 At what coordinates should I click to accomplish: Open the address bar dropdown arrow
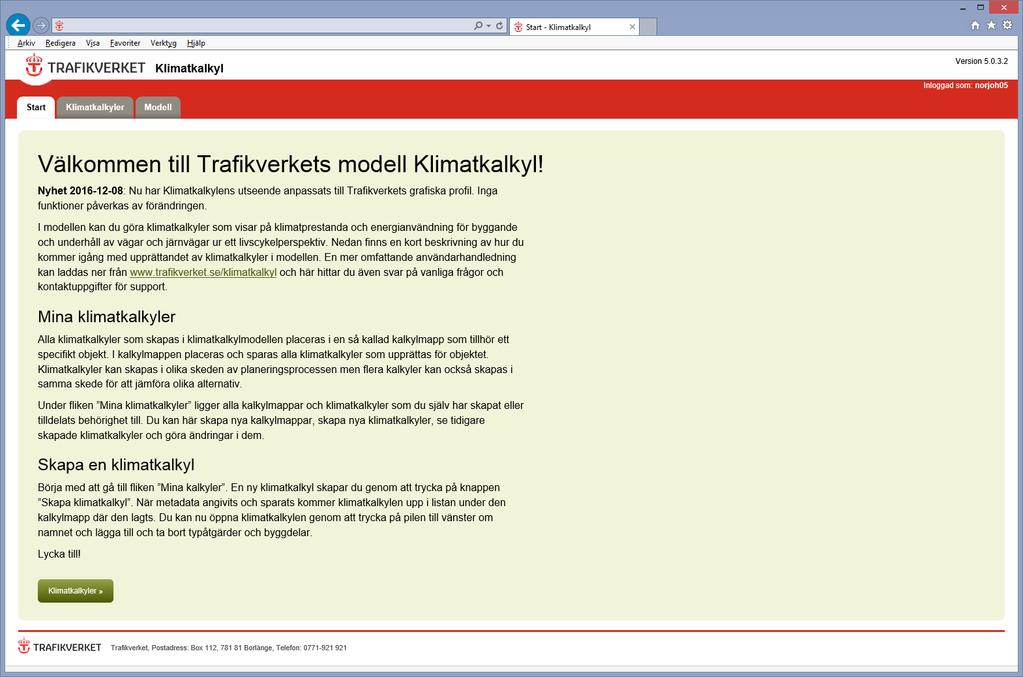(x=489, y=26)
